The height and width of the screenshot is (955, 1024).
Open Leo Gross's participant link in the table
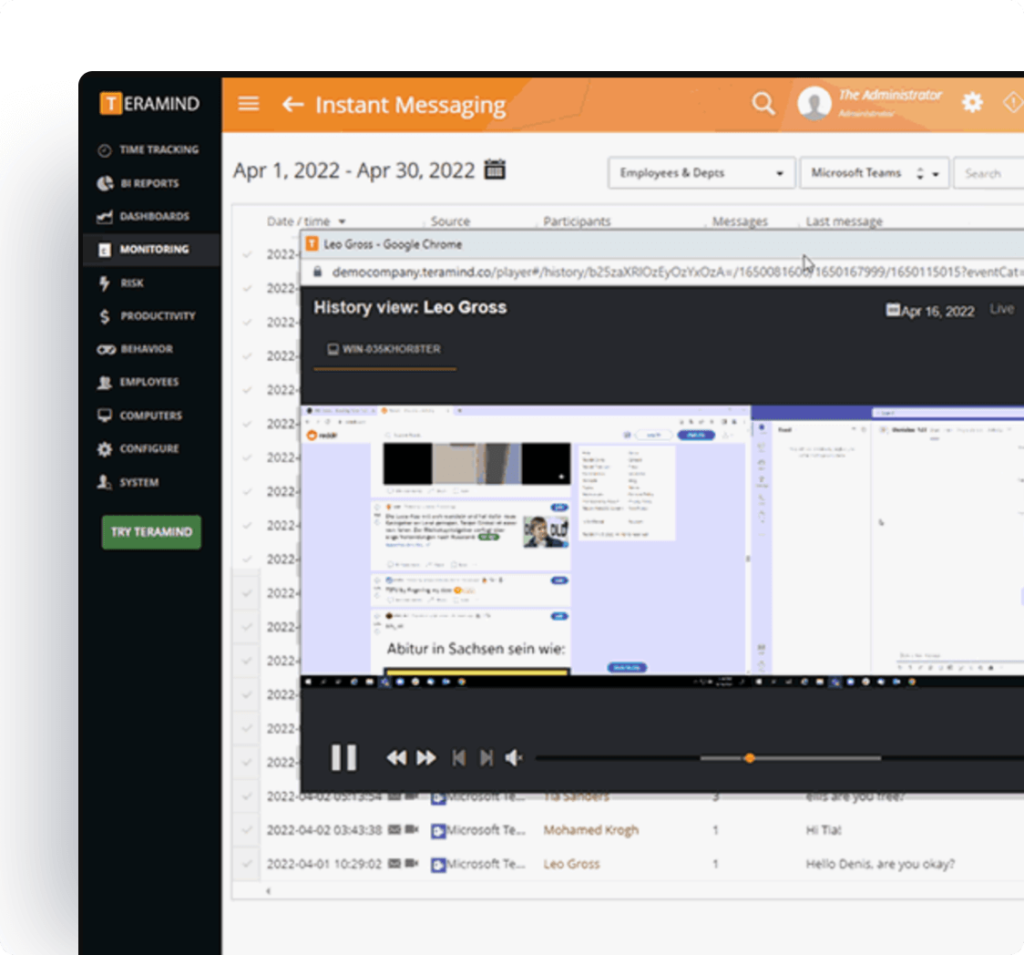[x=571, y=864]
